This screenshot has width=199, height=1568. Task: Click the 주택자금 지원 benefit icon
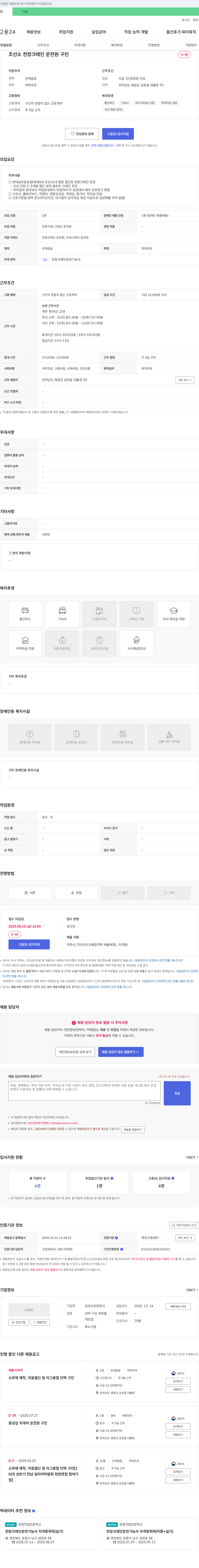25,643
